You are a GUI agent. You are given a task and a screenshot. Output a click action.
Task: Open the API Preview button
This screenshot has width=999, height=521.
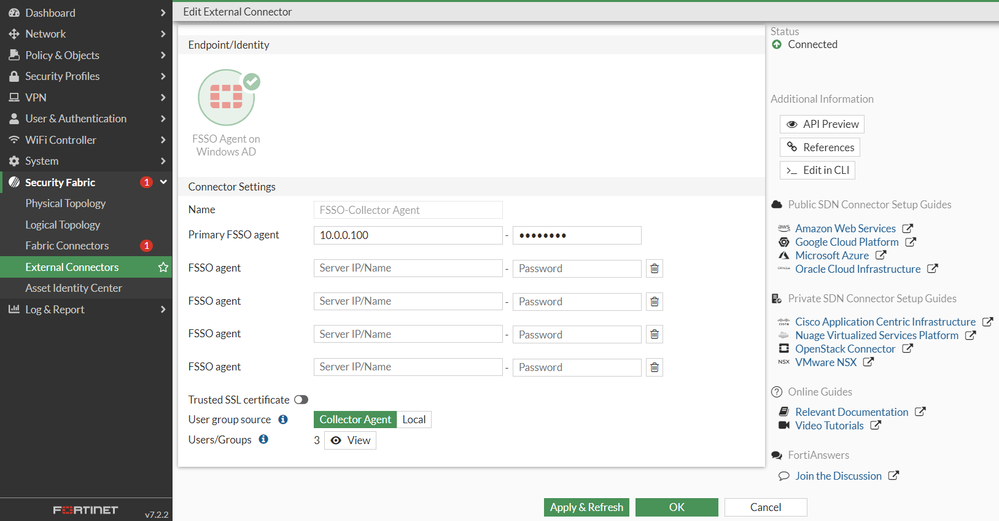click(822, 124)
